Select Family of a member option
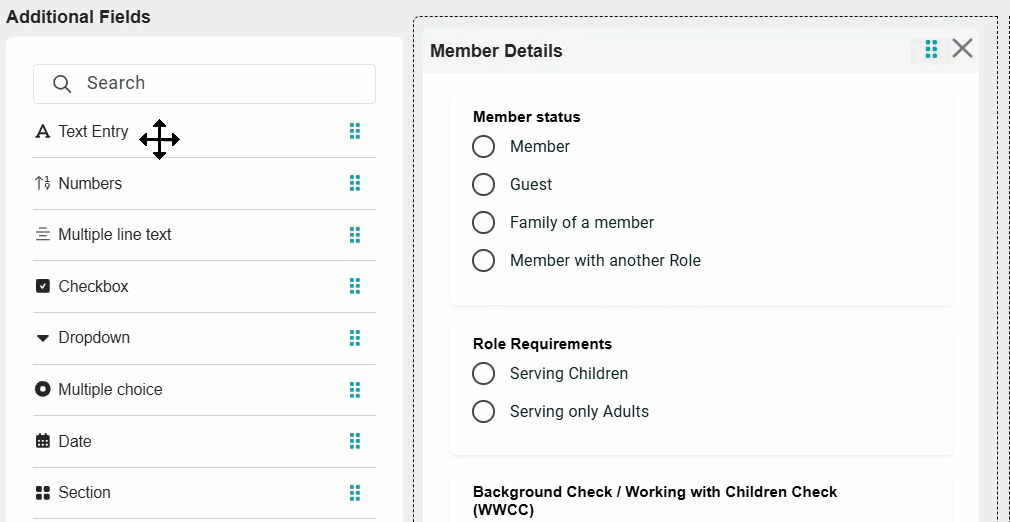The image size is (1010, 522). [484, 223]
